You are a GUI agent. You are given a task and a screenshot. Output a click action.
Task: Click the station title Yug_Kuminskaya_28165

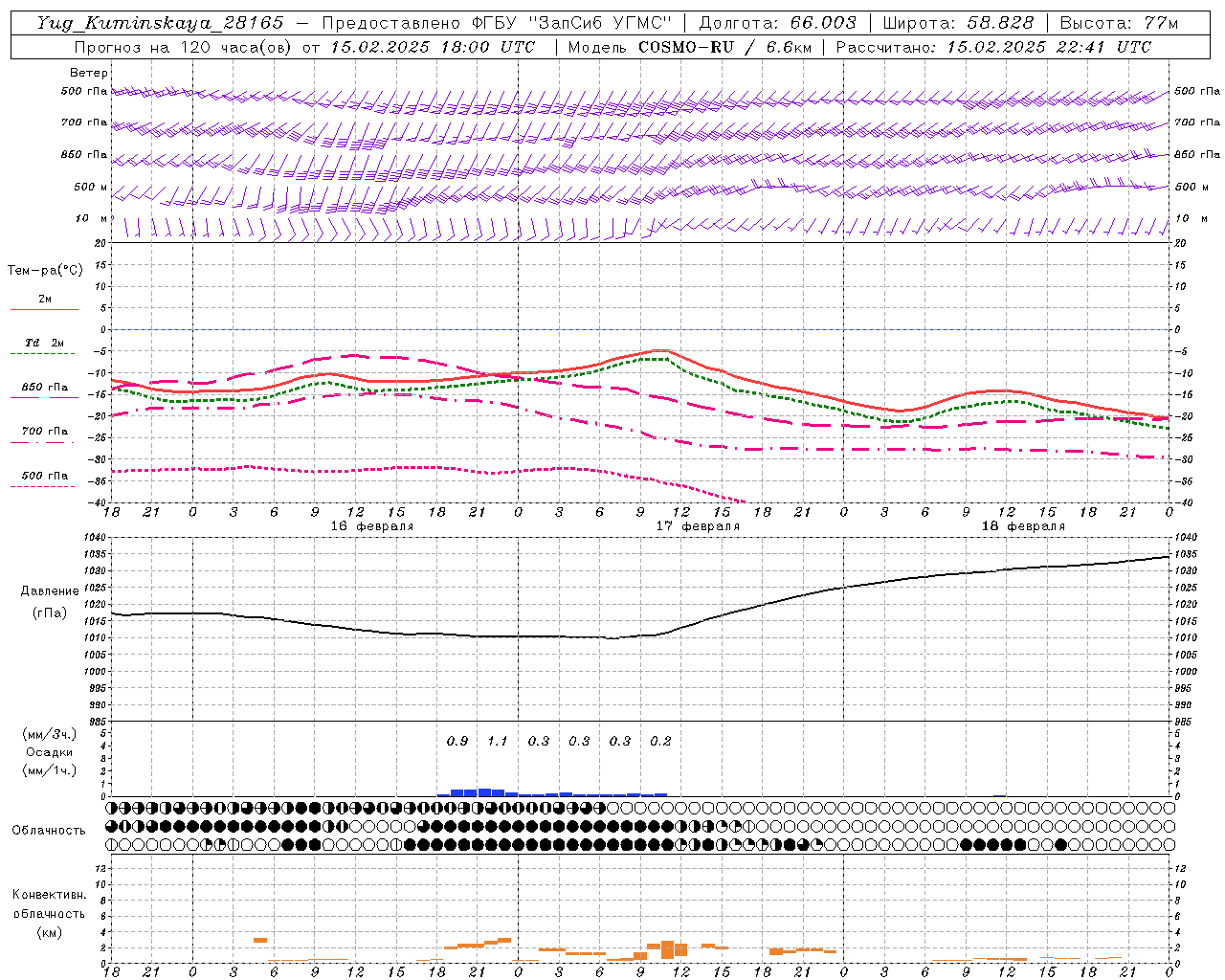pos(160,23)
